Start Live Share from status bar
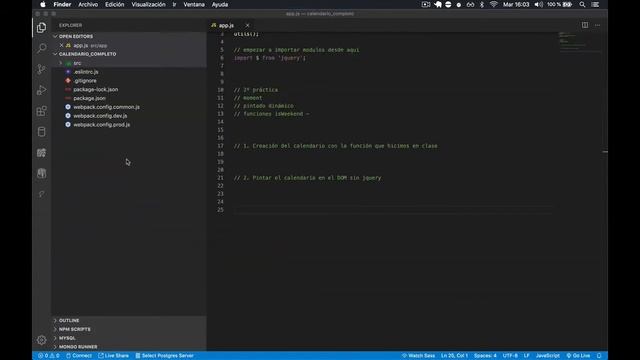 coord(113,356)
